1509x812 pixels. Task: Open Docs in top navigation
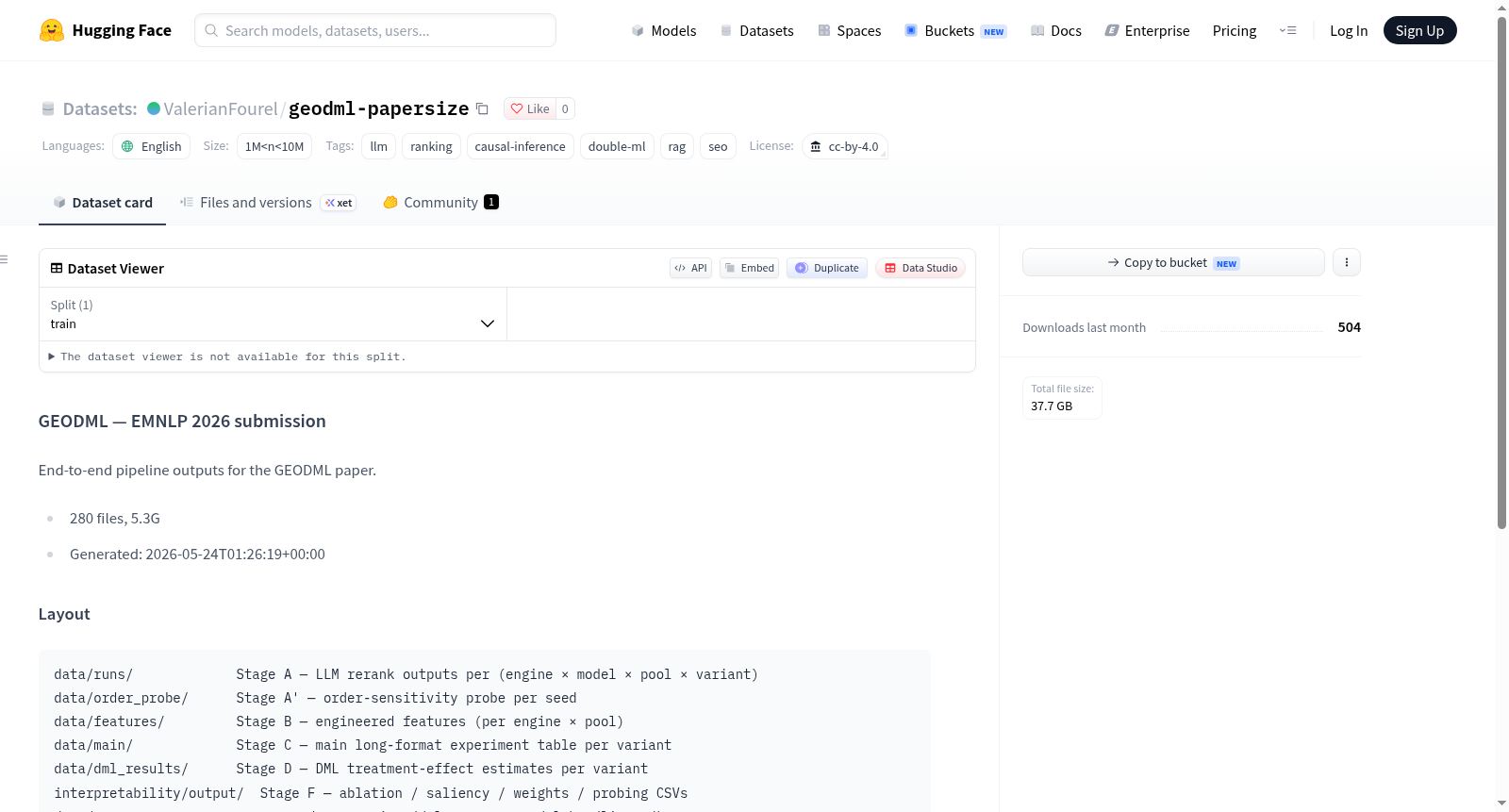tap(1055, 30)
